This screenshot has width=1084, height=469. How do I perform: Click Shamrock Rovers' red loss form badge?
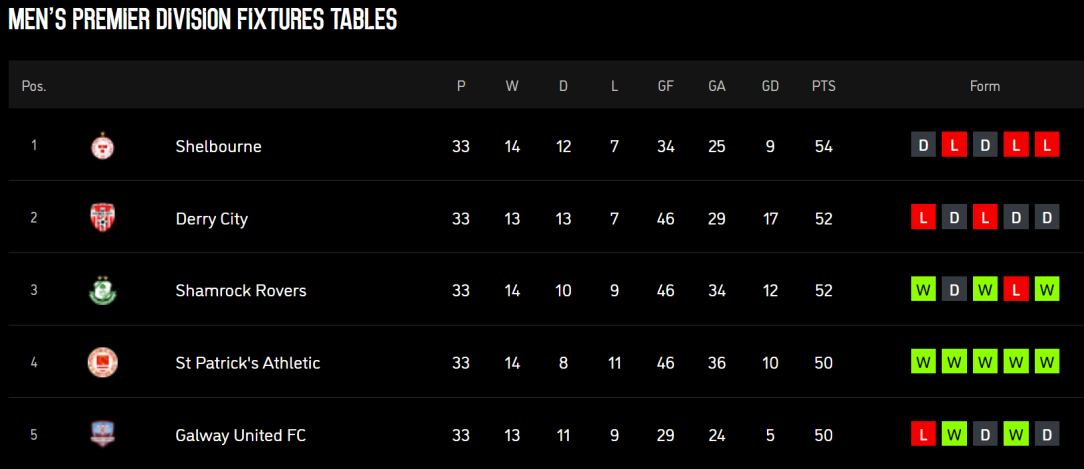point(1016,290)
